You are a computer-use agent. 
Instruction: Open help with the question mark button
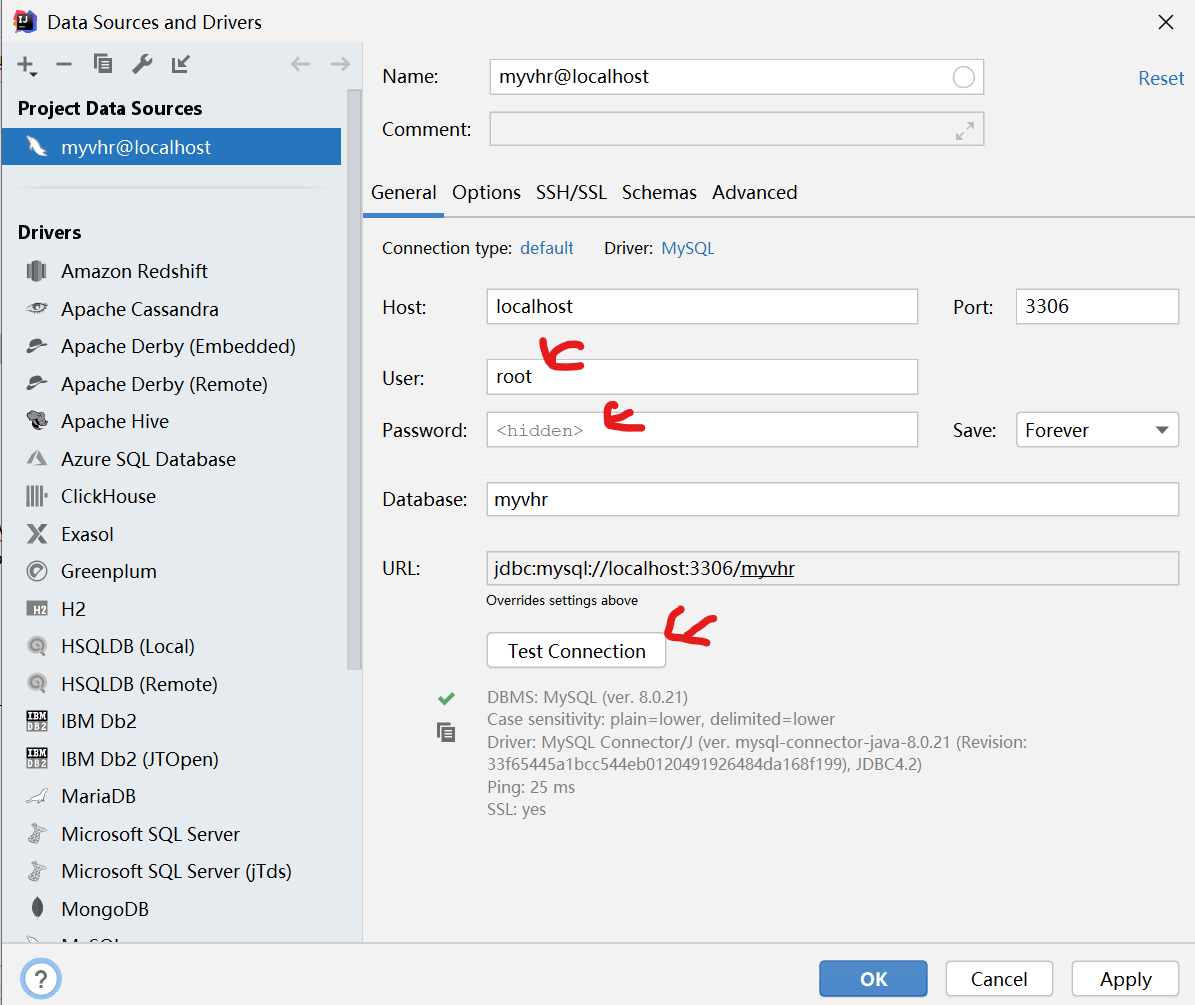pos(41,979)
